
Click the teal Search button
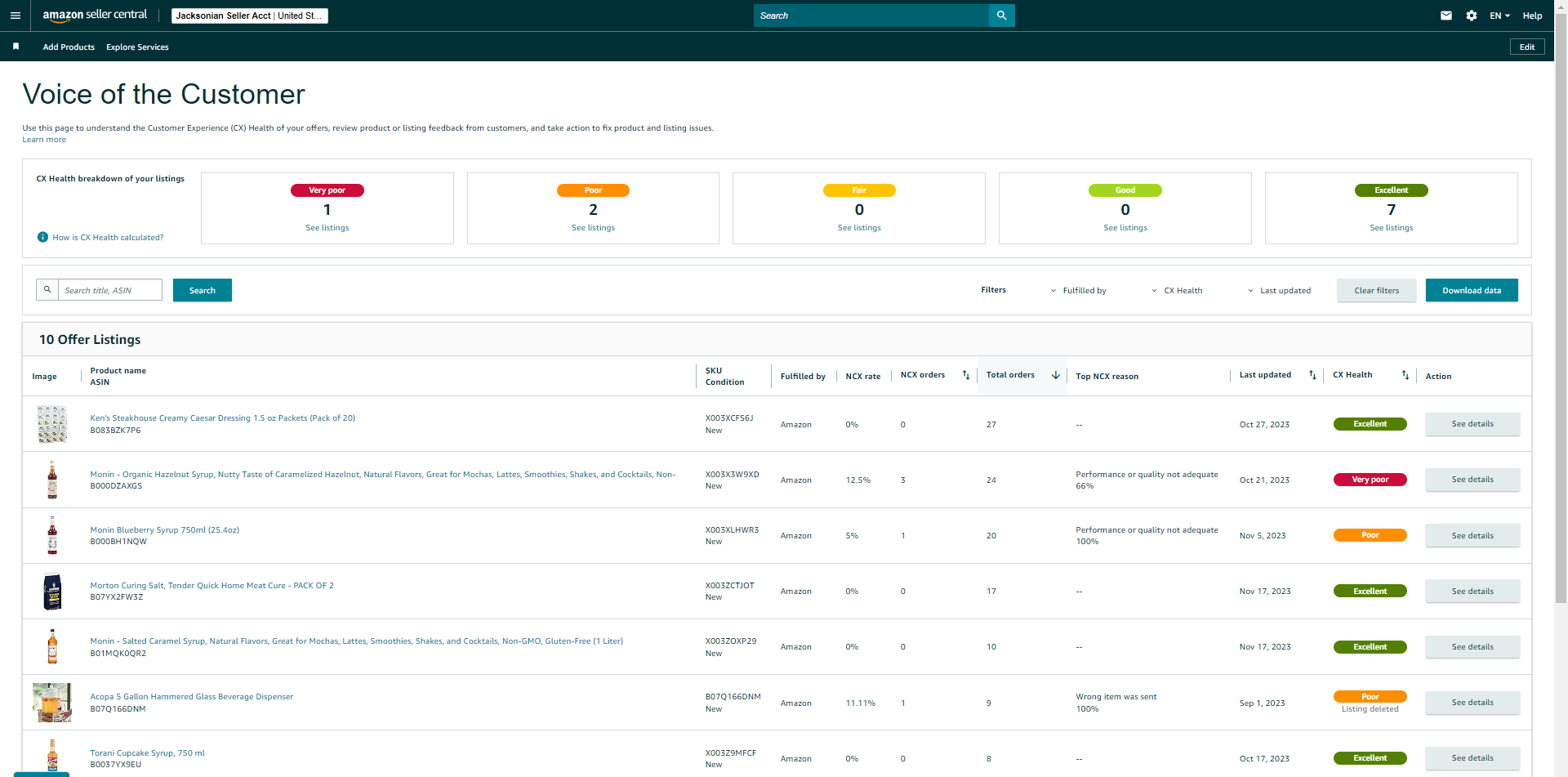(x=203, y=290)
